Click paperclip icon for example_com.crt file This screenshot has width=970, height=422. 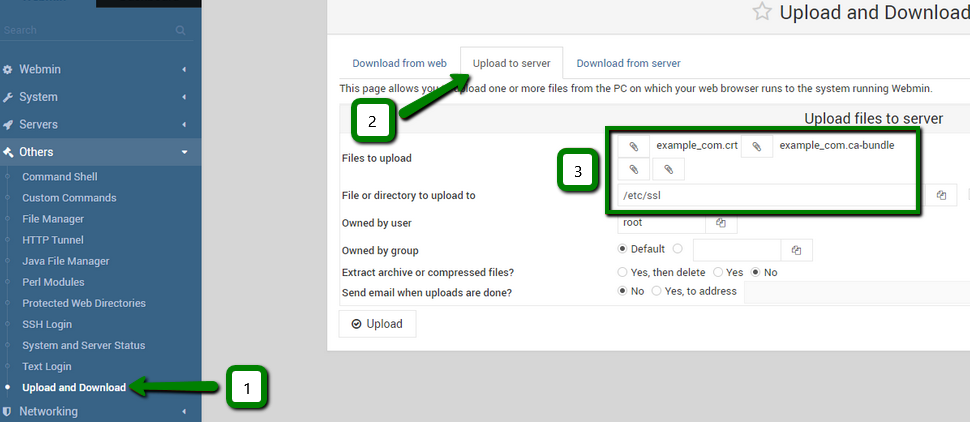tap(633, 146)
